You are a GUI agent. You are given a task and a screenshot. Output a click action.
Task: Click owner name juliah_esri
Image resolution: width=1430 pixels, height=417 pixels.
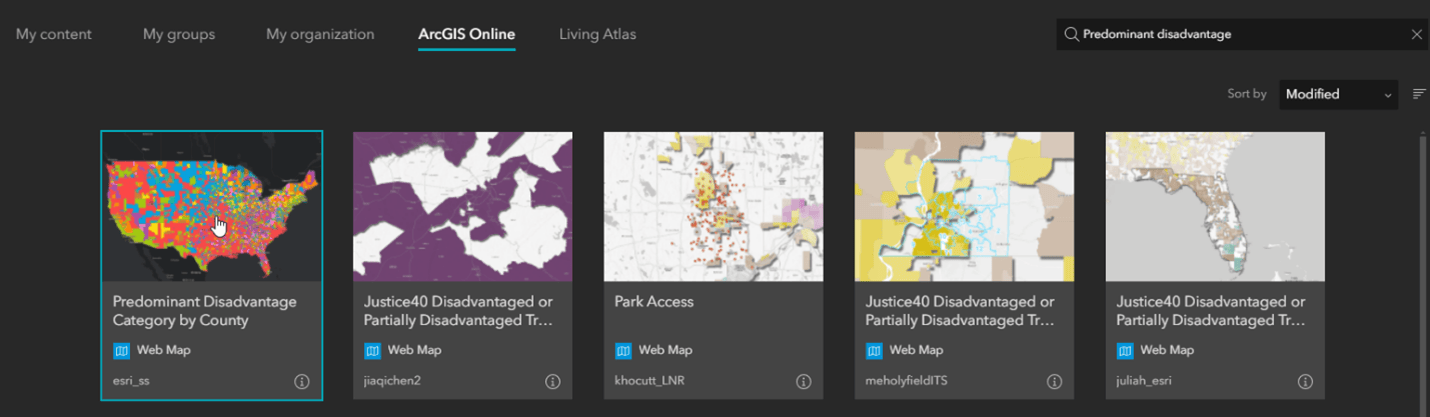[x=1144, y=381]
